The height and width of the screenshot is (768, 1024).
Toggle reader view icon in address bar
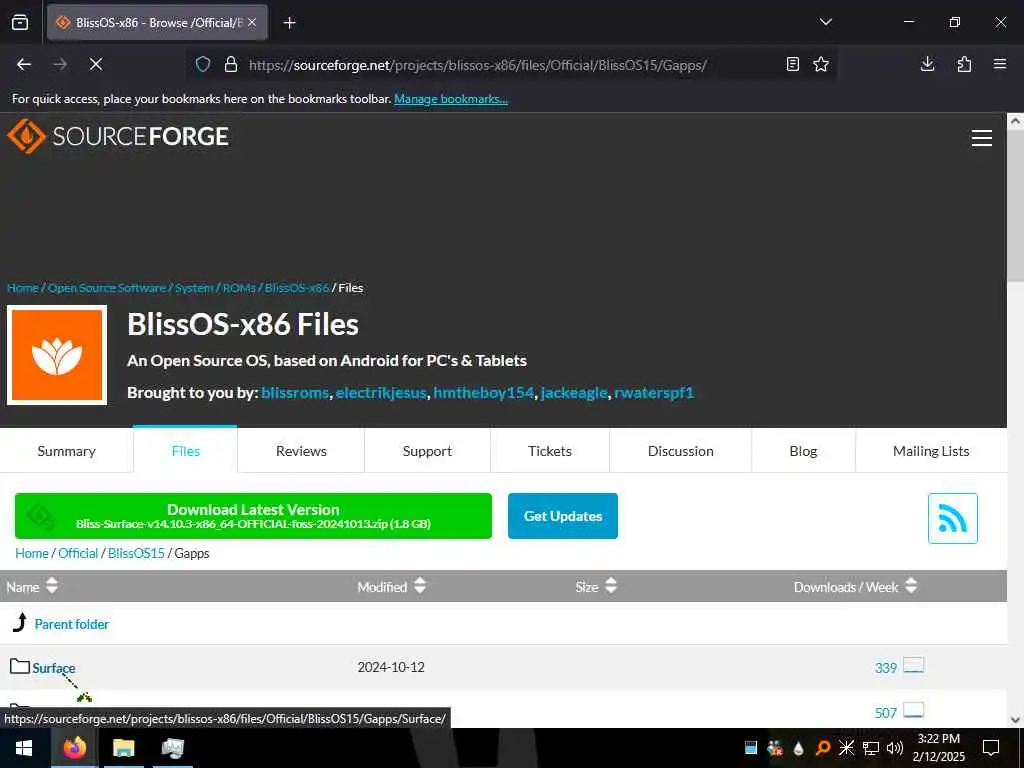point(793,64)
